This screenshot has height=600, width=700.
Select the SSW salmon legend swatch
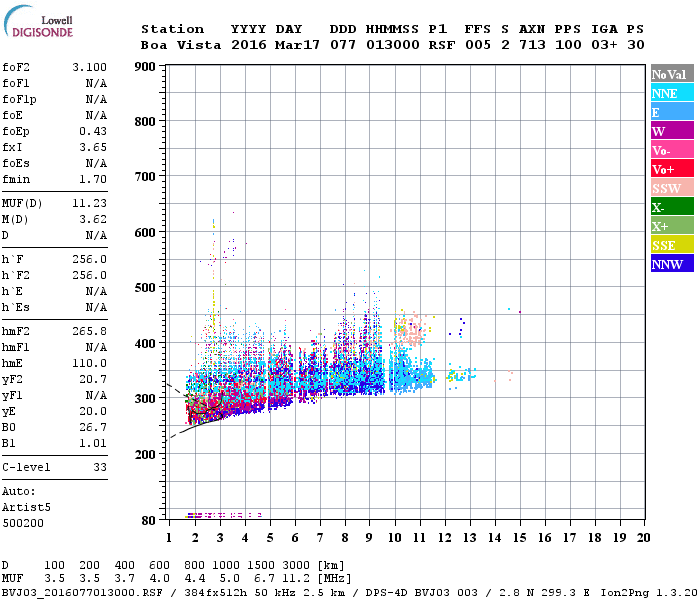click(x=672, y=188)
